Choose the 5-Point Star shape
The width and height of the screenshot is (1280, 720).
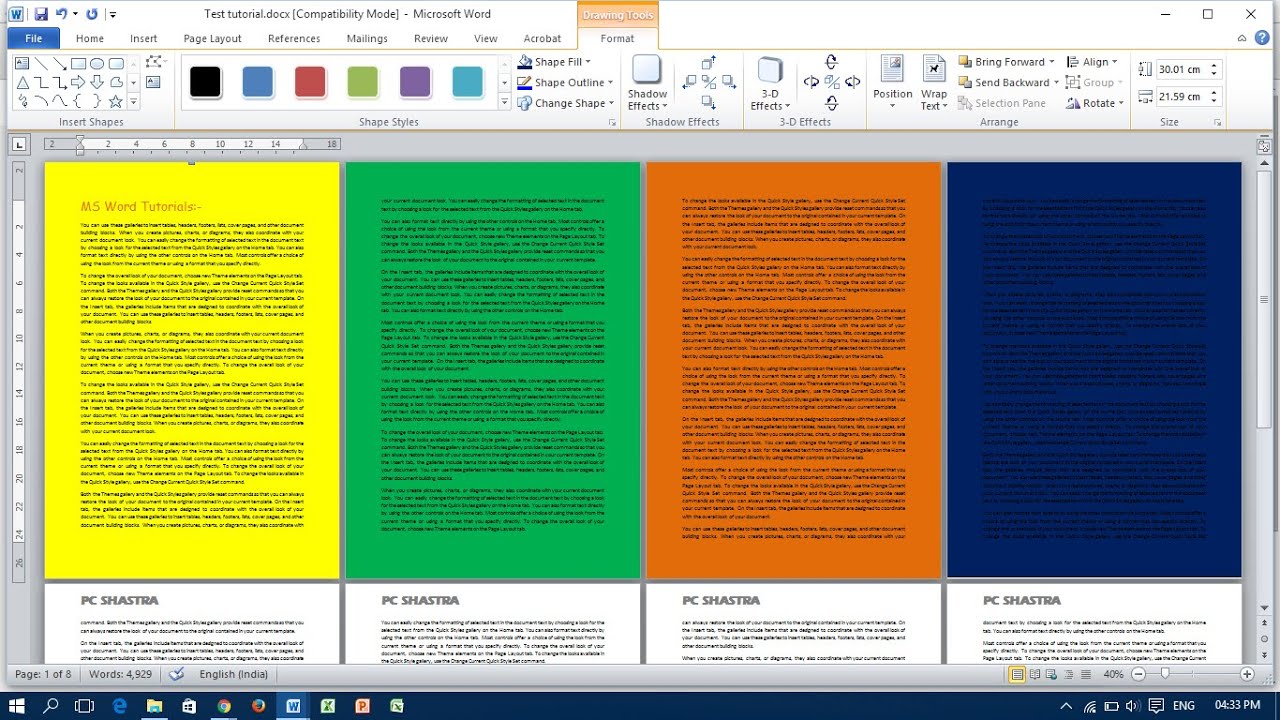[116, 101]
